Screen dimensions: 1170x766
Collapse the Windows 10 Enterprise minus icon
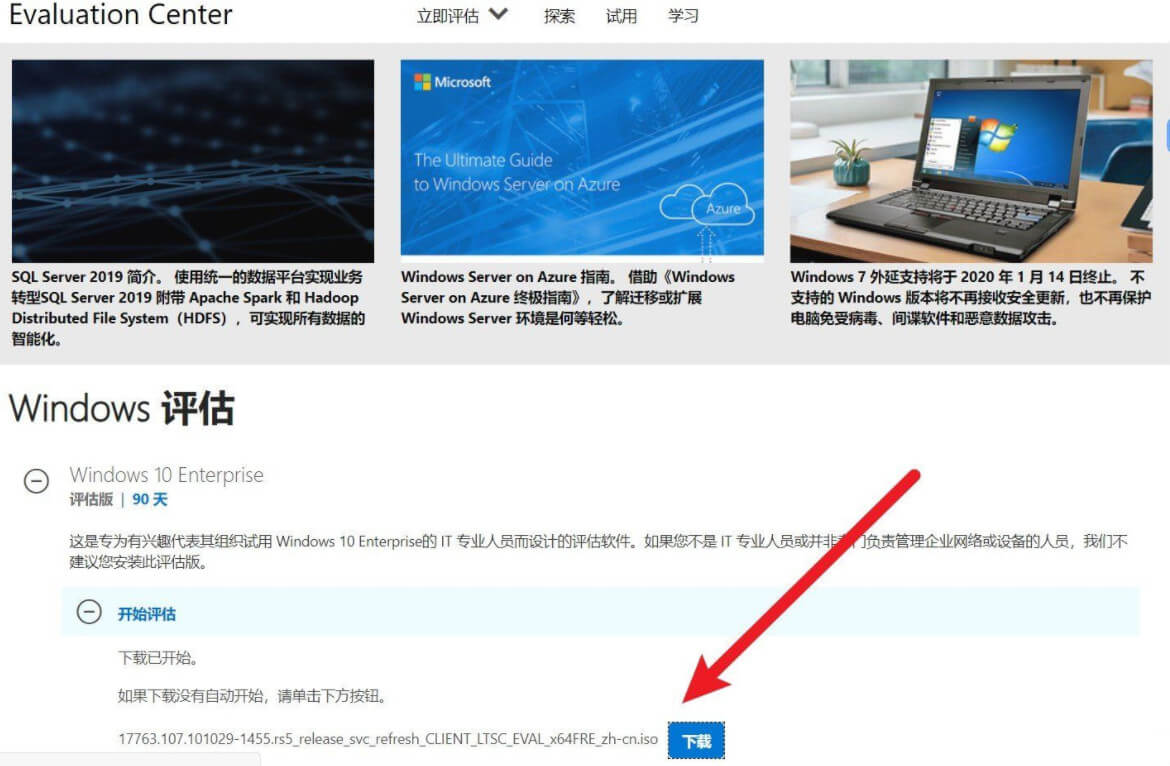[x=36, y=481]
